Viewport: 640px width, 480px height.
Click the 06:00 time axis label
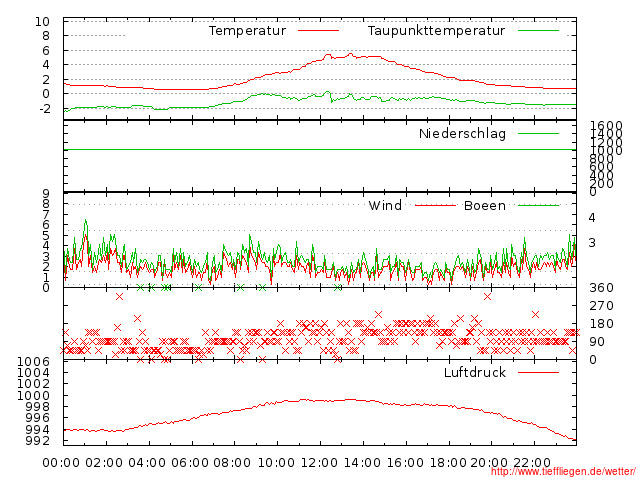pos(190,463)
